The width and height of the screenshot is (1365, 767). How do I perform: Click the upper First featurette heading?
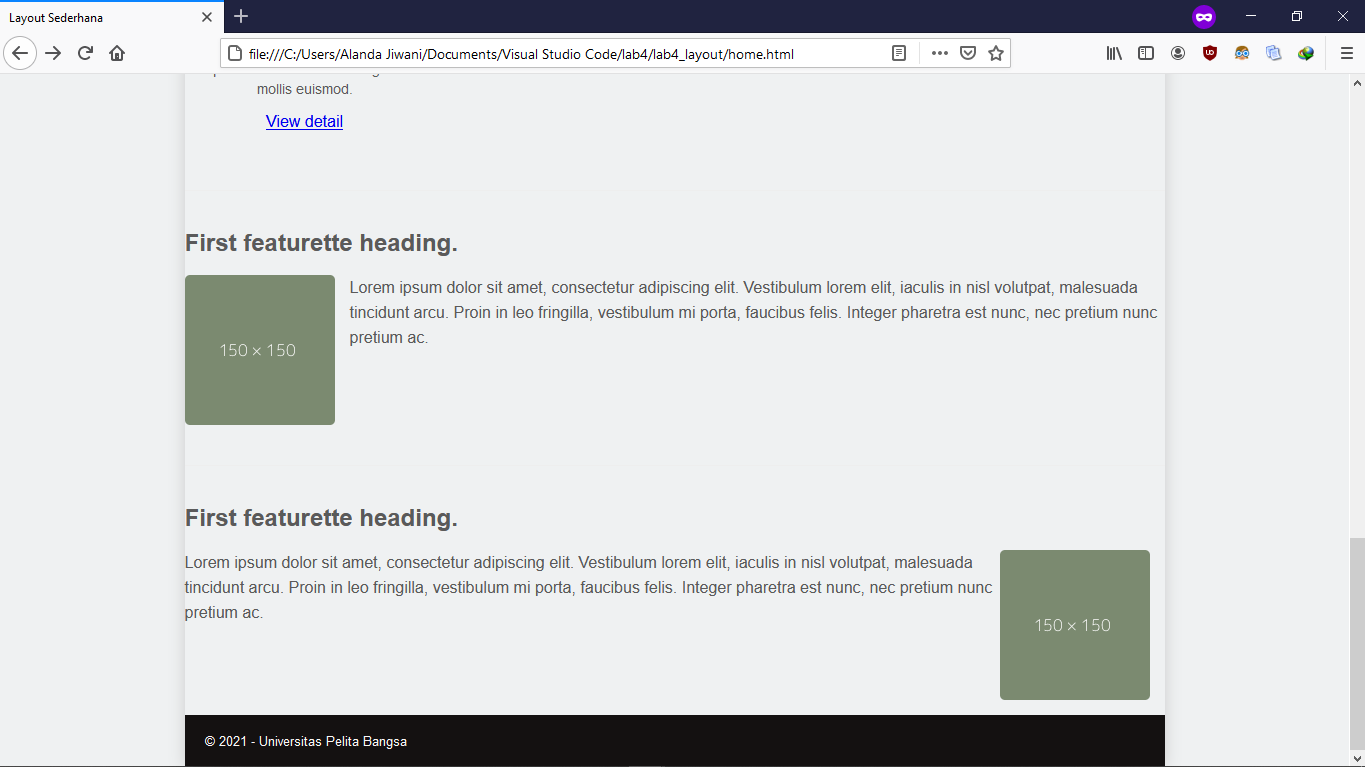click(x=321, y=243)
